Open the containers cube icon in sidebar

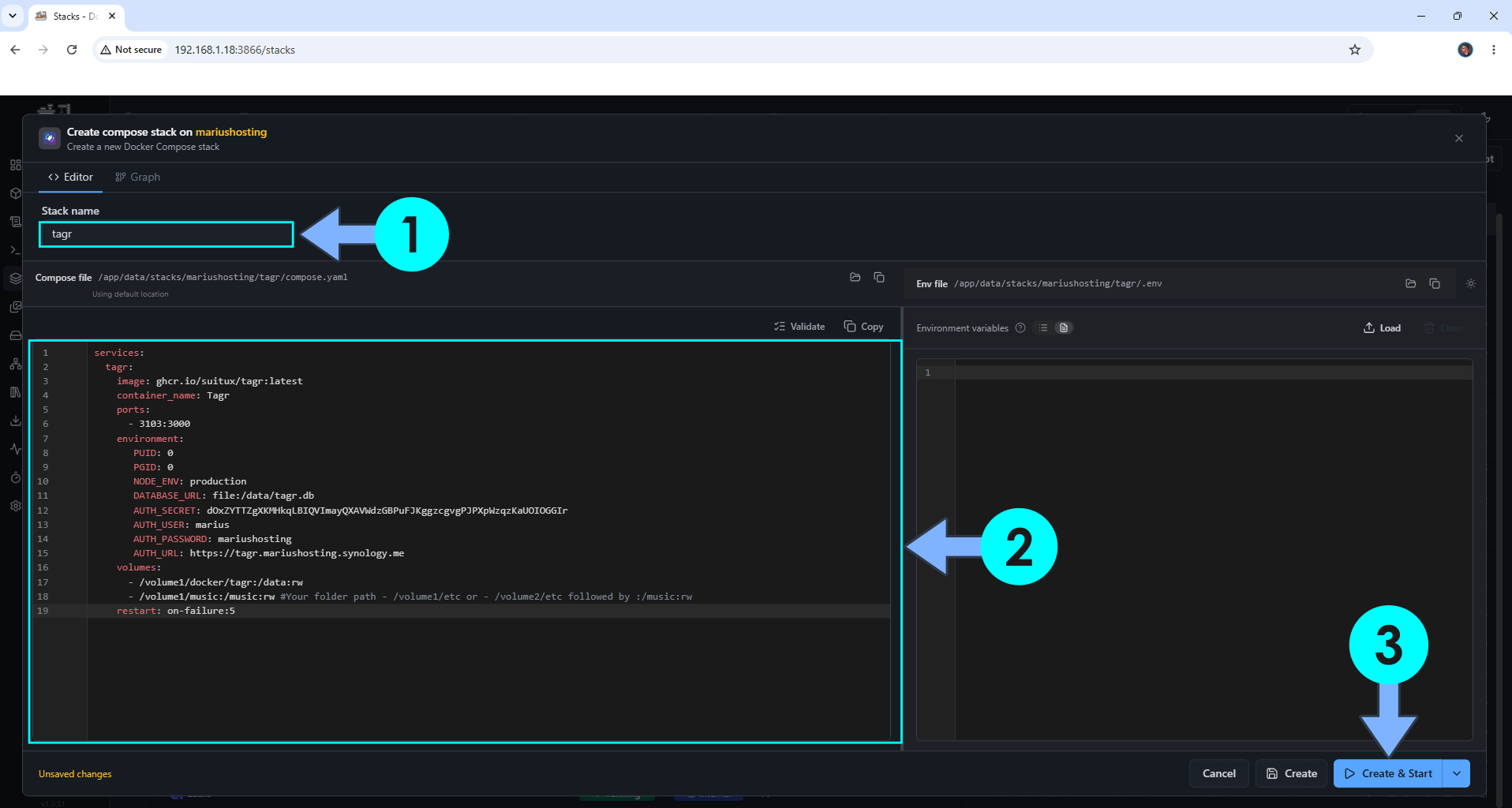[15, 193]
